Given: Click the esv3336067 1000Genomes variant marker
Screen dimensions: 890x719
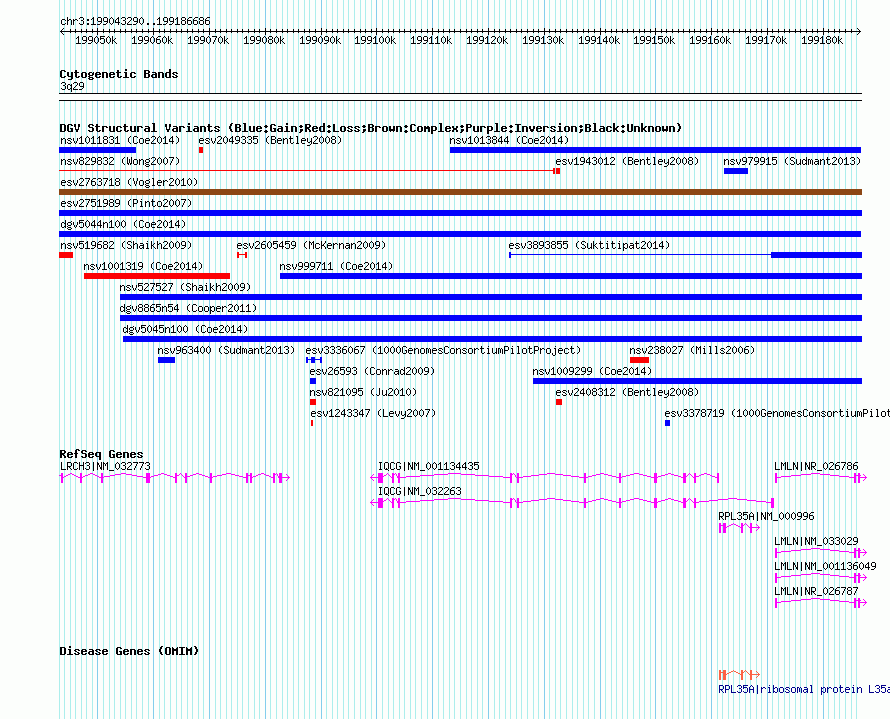Looking at the screenshot, I should click(314, 360).
